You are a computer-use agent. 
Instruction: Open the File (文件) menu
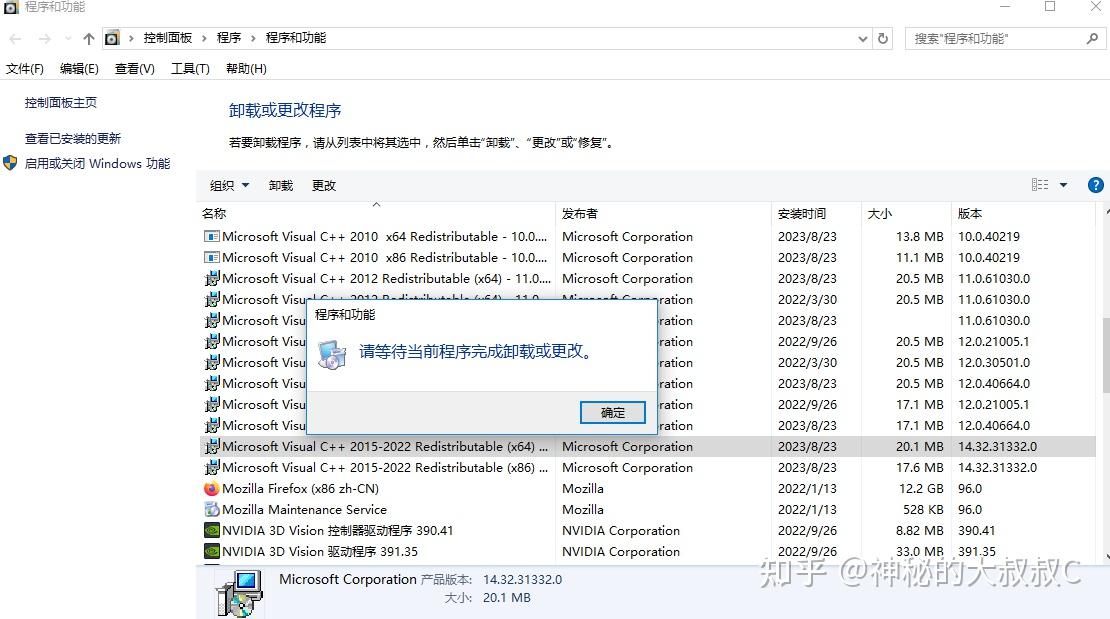point(25,69)
